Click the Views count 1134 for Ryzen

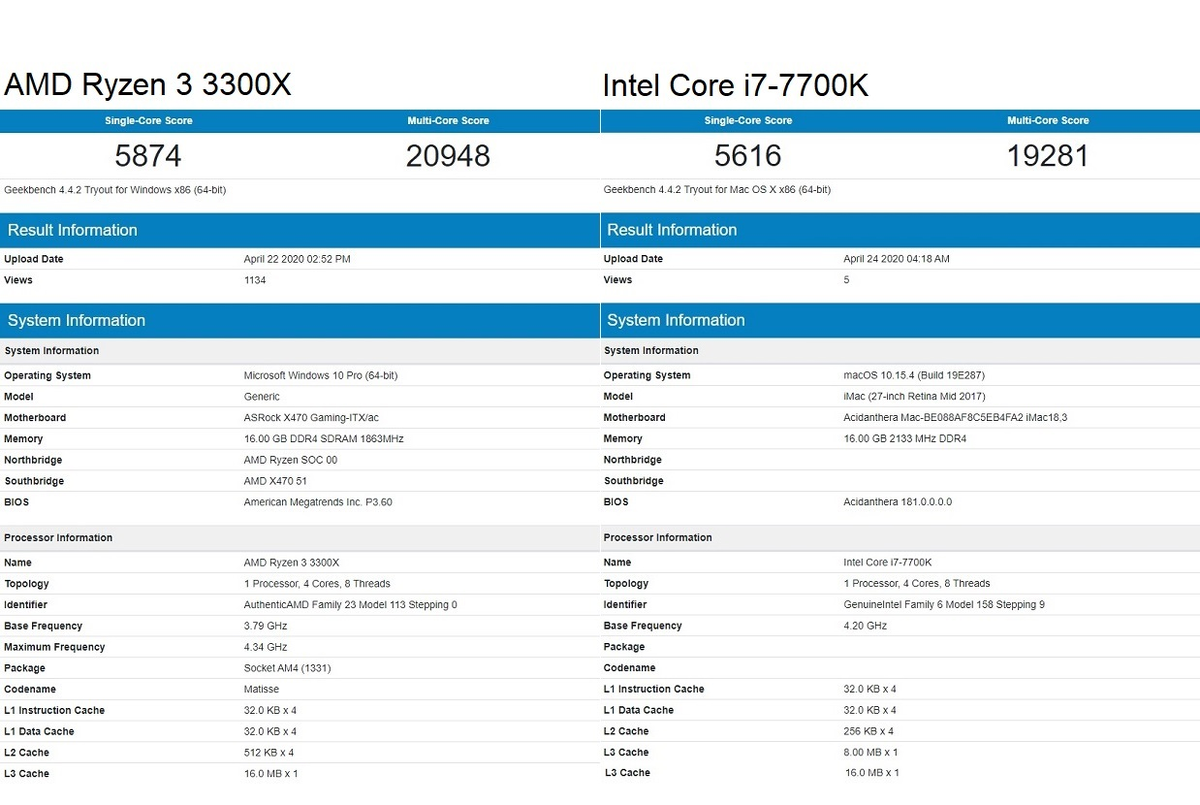[254, 280]
